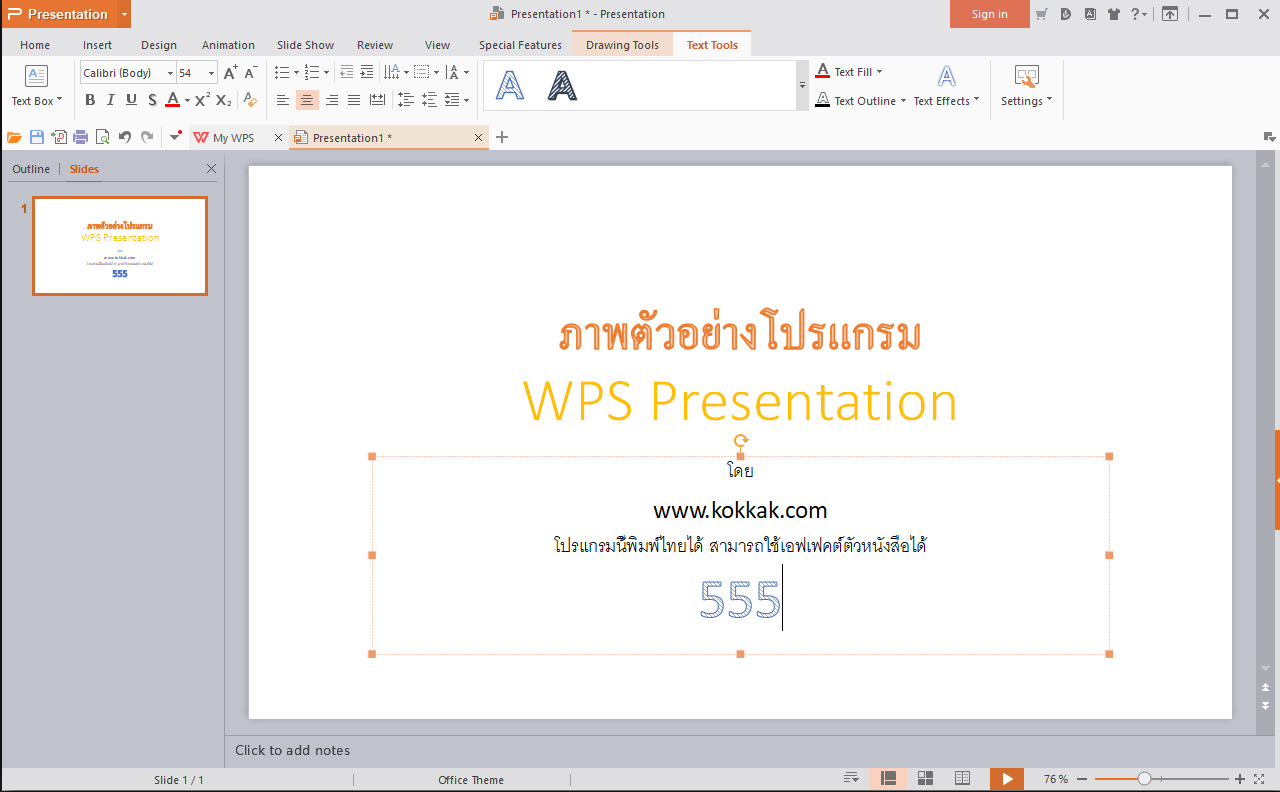Screen dimensions: 1280x792
Task: Open the Insert ribbon tab
Action: pyautogui.click(x=98, y=45)
